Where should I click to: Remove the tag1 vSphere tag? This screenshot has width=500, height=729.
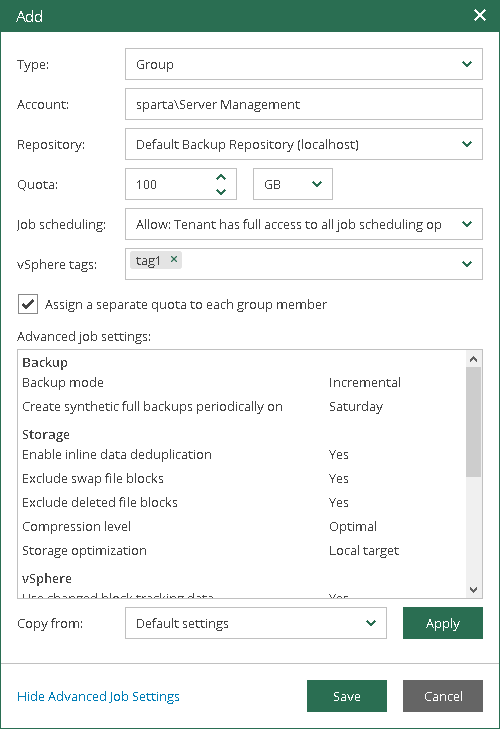pyautogui.click(x=173, y=259)
